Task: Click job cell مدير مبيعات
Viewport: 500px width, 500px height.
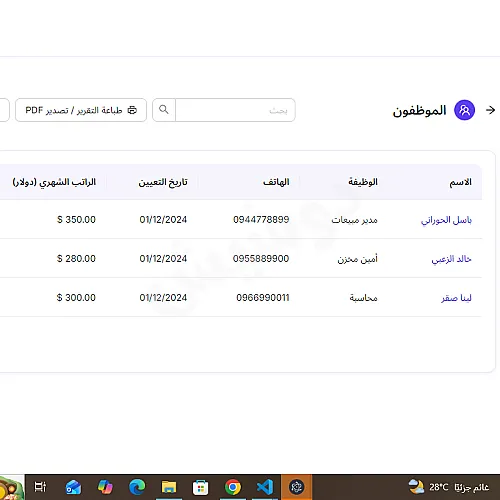Action: point(354,220)
